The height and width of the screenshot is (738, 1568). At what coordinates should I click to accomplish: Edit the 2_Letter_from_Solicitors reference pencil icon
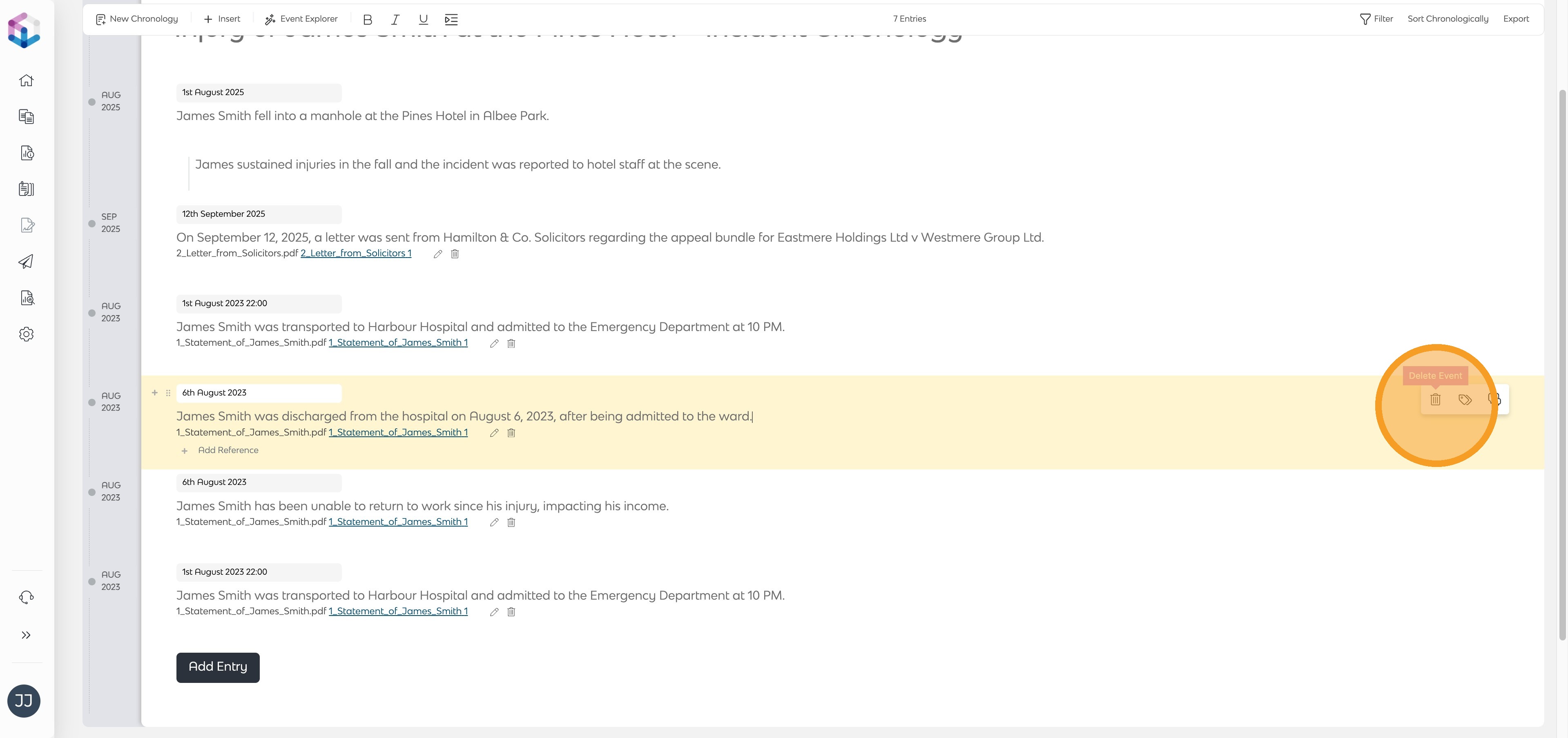pos(438,254)
